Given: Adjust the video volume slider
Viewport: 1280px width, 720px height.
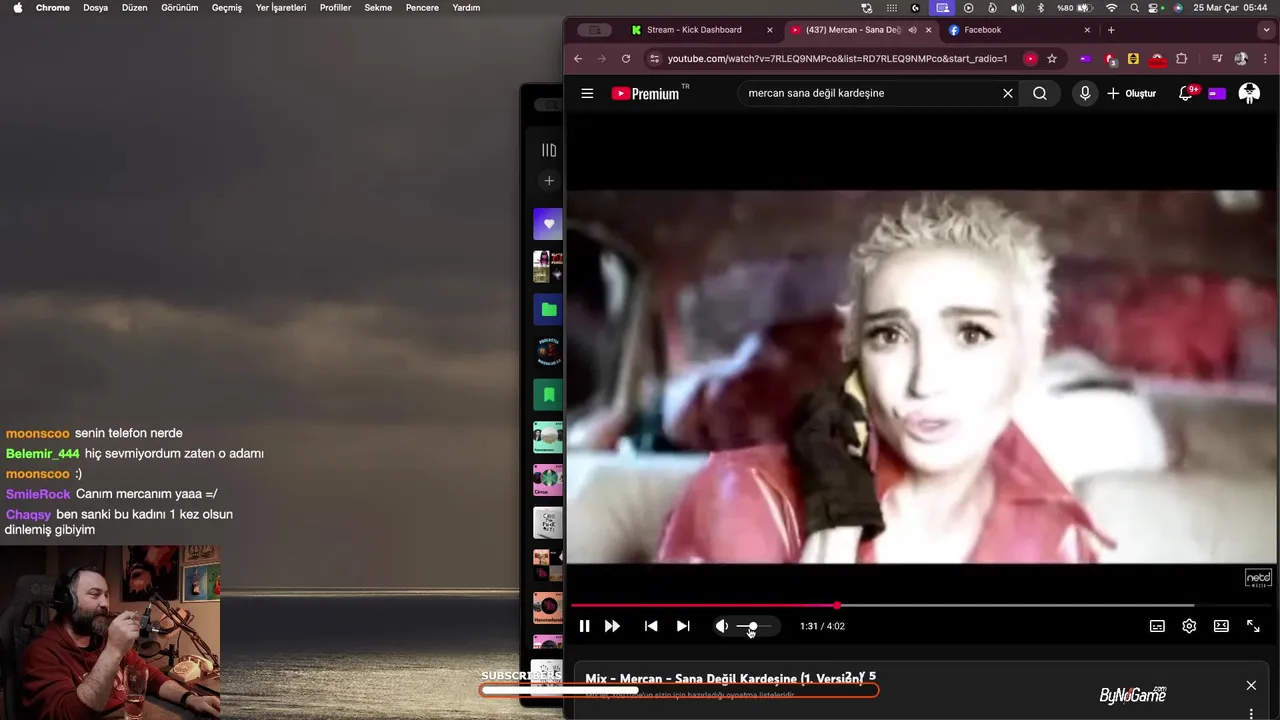Looking at the screenshot, I should coord(754,626).
